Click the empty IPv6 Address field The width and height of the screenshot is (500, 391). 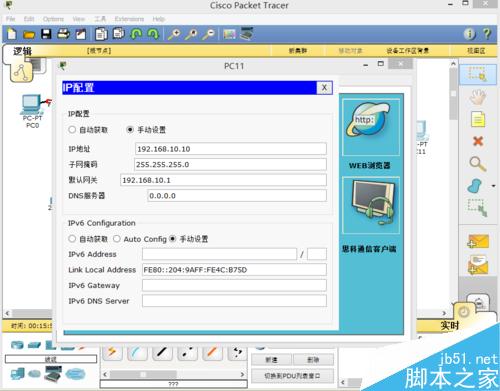[219, 254]
